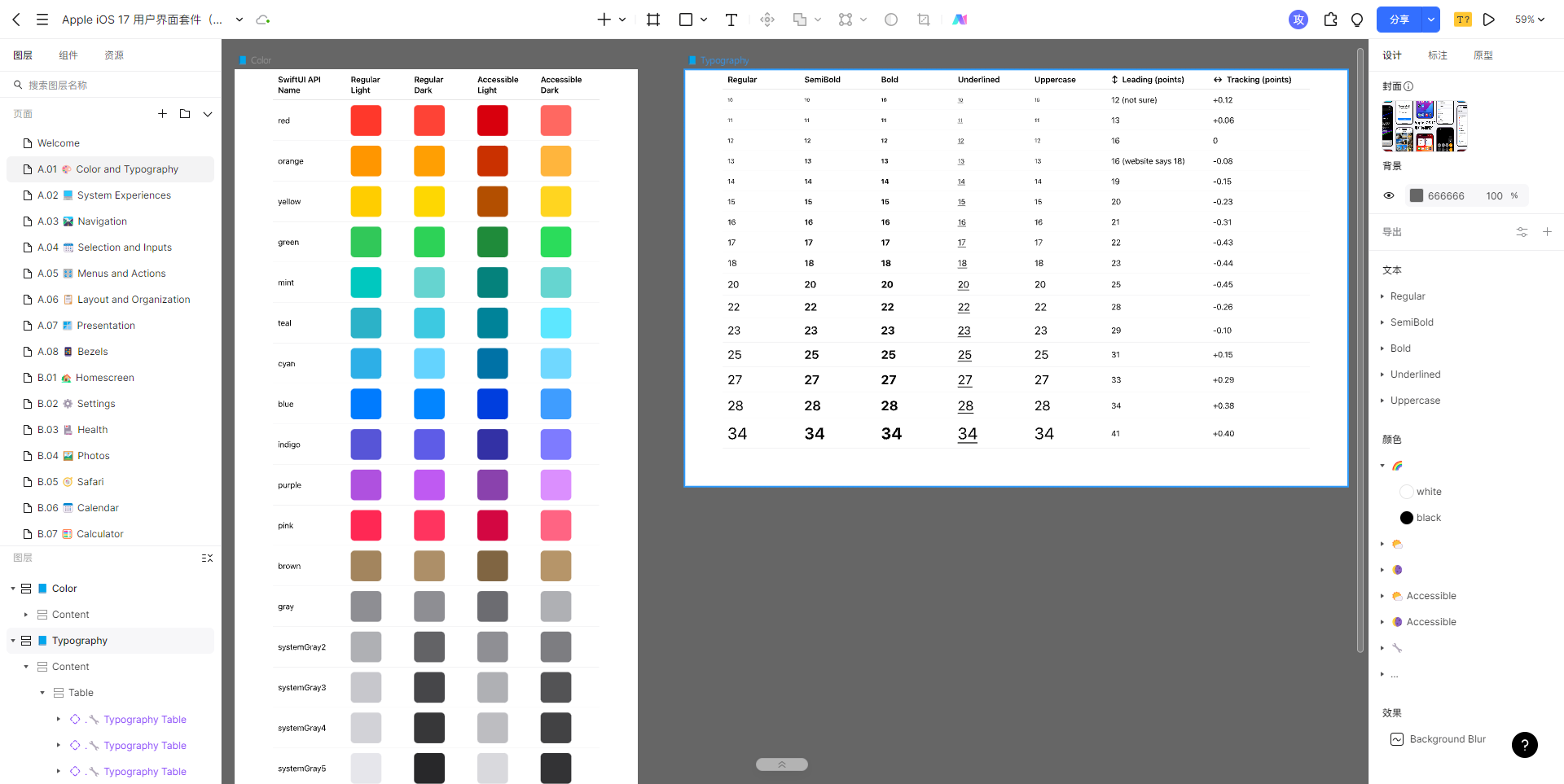Select the A.06 Layout and Organization page
The image size is (1564, 784).
111,300
